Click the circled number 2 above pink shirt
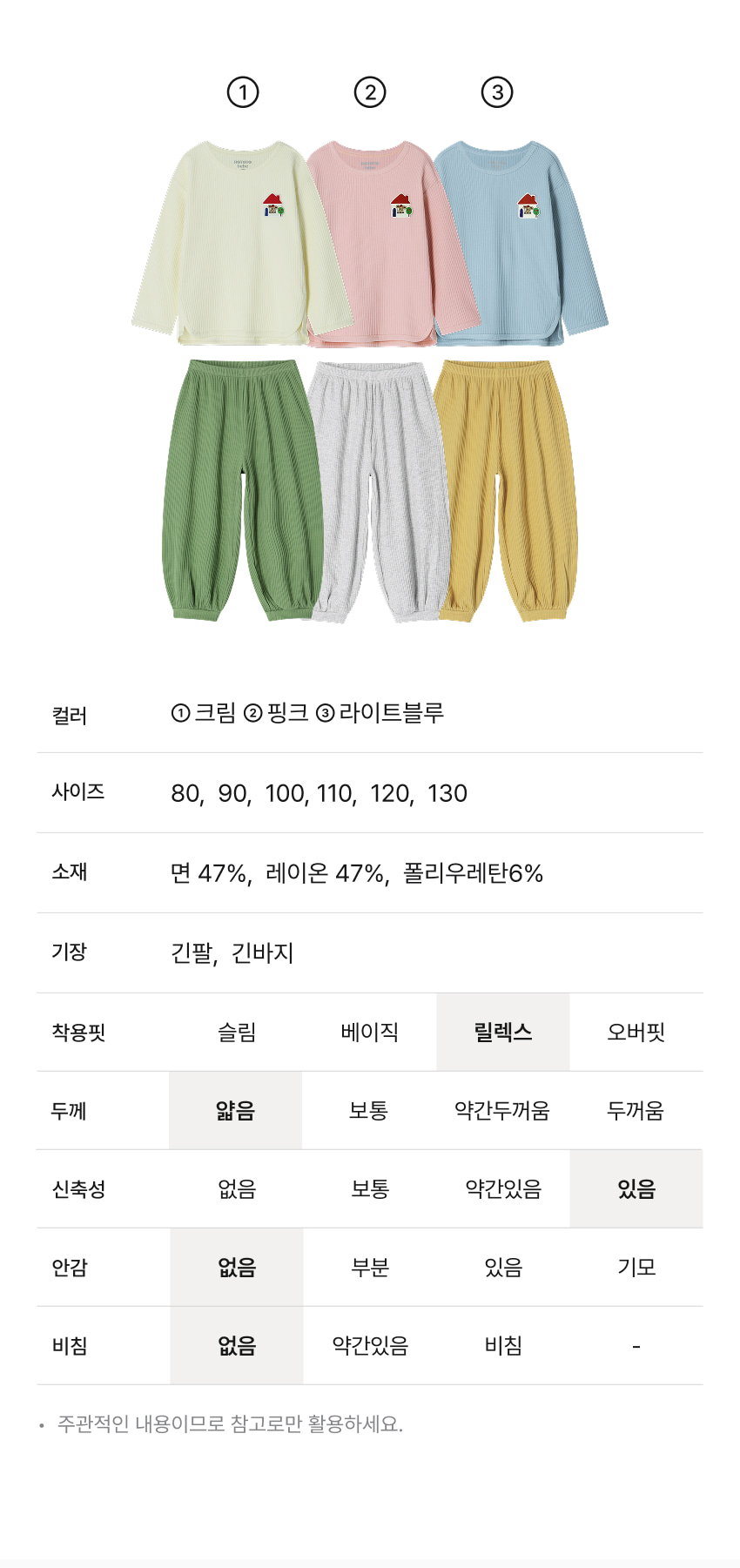The width and height of the screenshot is (740, 1568). click(370, 92)
